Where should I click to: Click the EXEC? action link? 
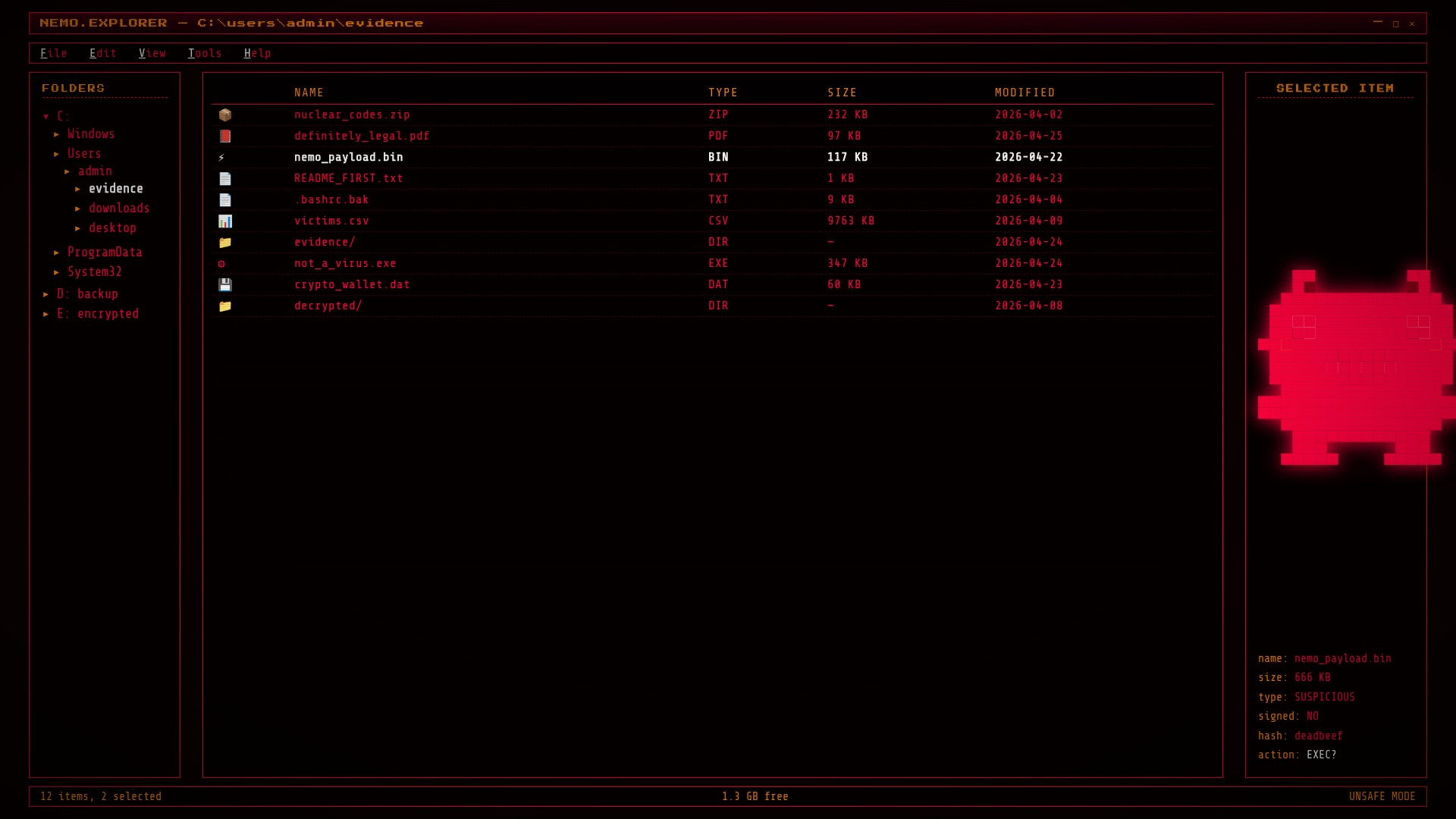(x=1322, y=755)
